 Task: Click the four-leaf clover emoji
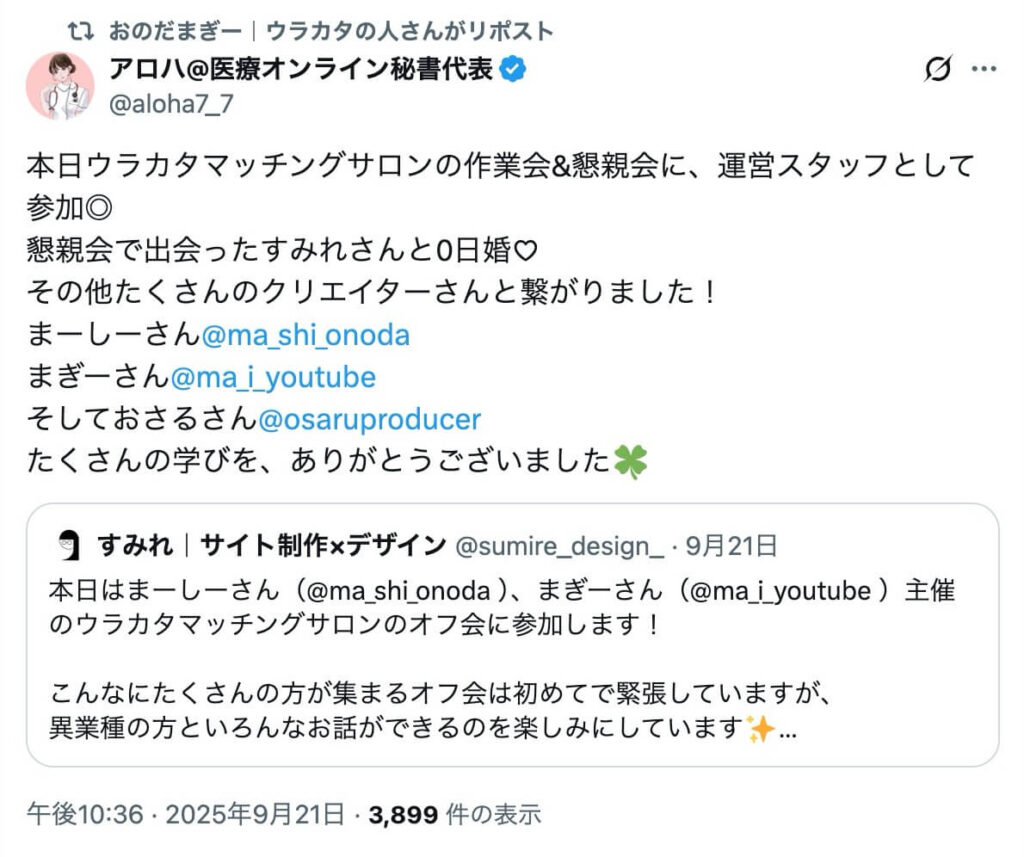click(631, 462)
